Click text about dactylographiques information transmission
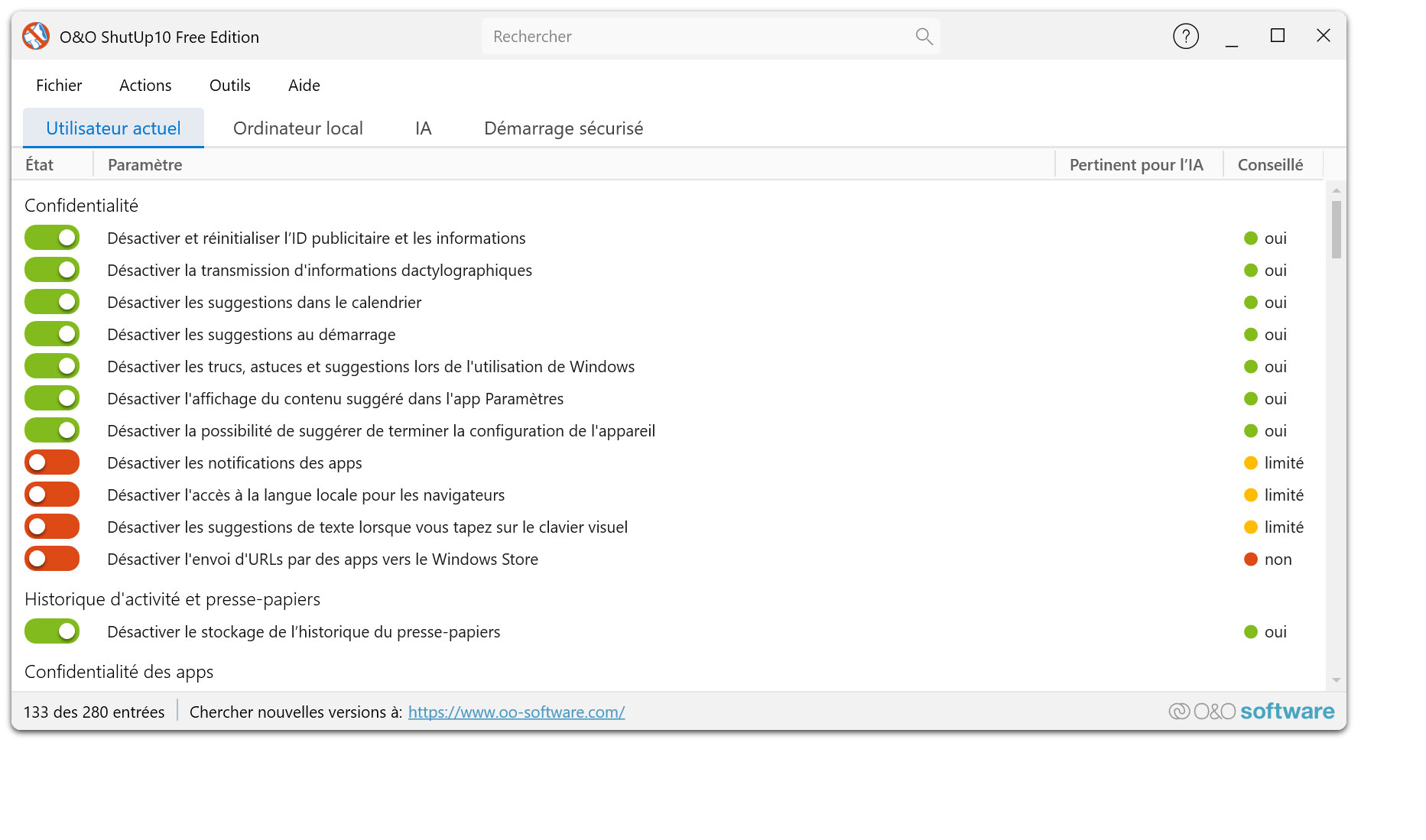Screen dimensions: 1426x840 pyautogui.click(x=320, y=271)
